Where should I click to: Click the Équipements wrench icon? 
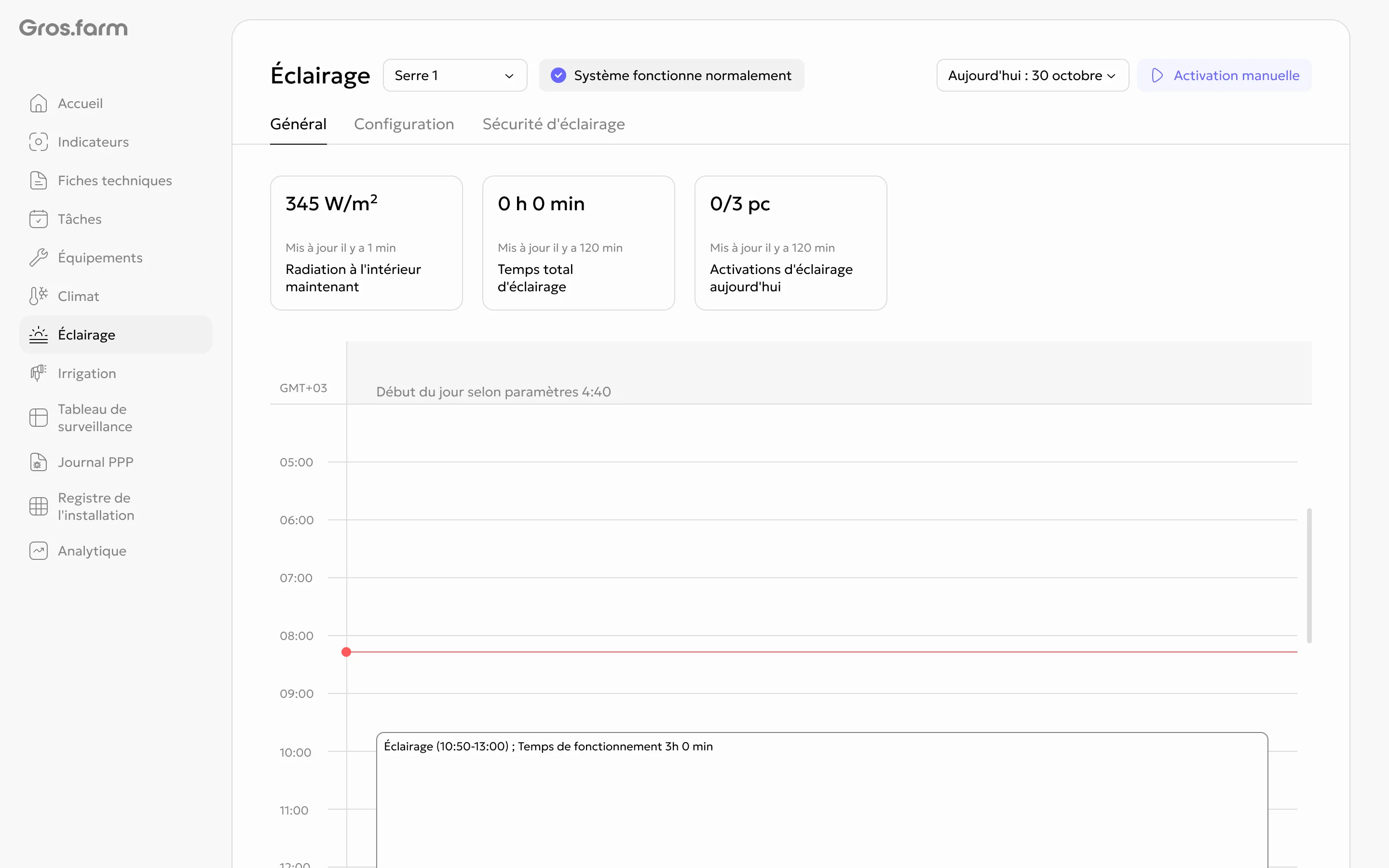(39, 257)
